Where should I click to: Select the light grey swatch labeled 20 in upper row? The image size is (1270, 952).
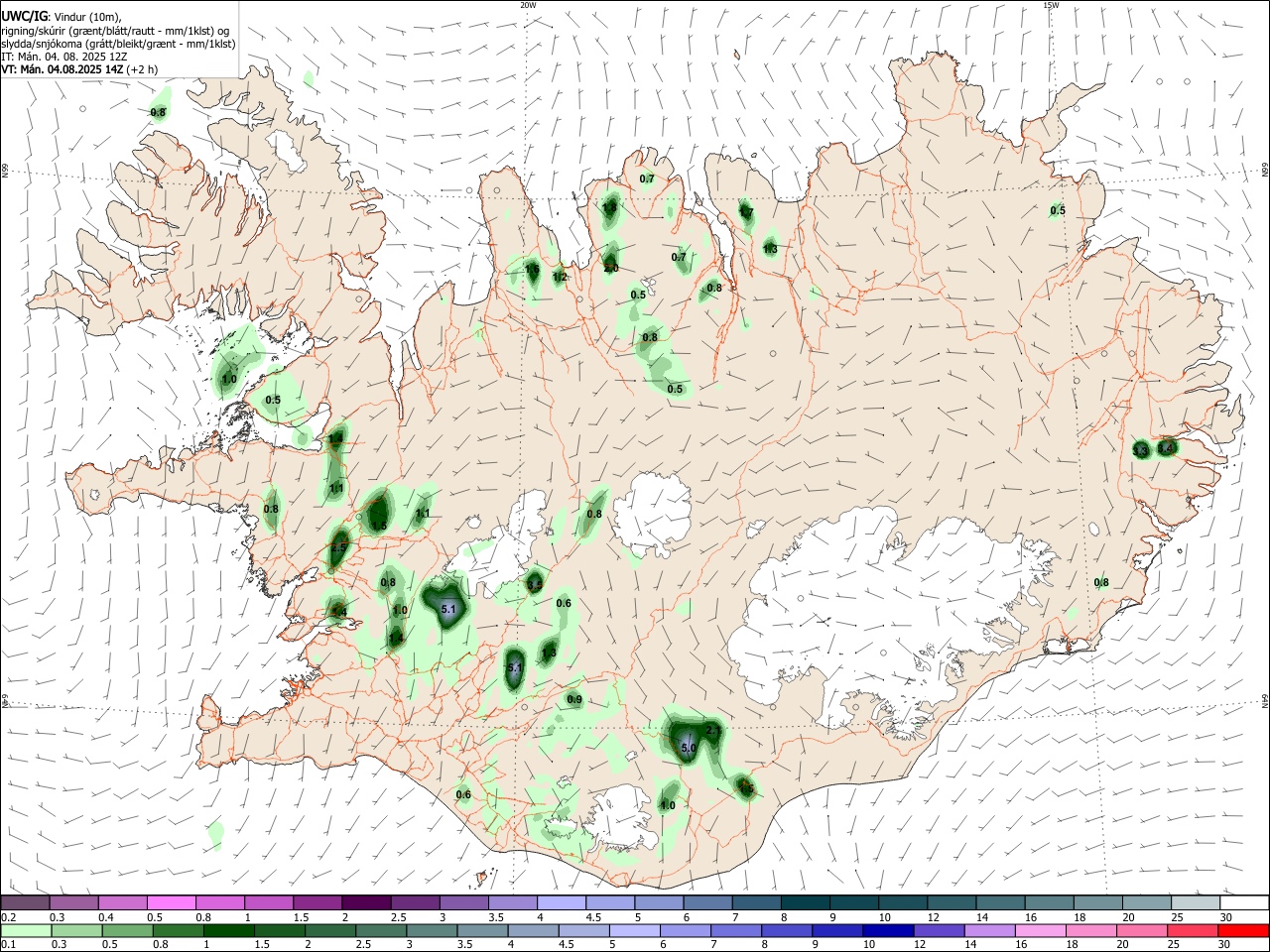(1146, 902)
